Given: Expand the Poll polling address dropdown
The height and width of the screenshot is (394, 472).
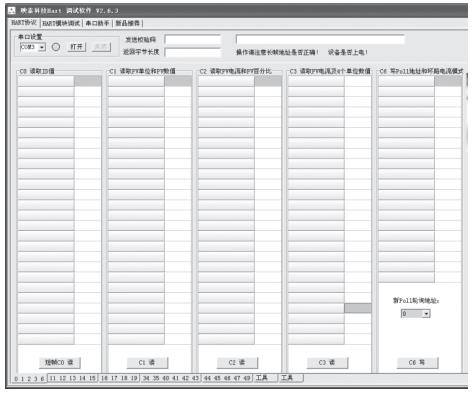Looking at the screenshot, I should 426,314.
